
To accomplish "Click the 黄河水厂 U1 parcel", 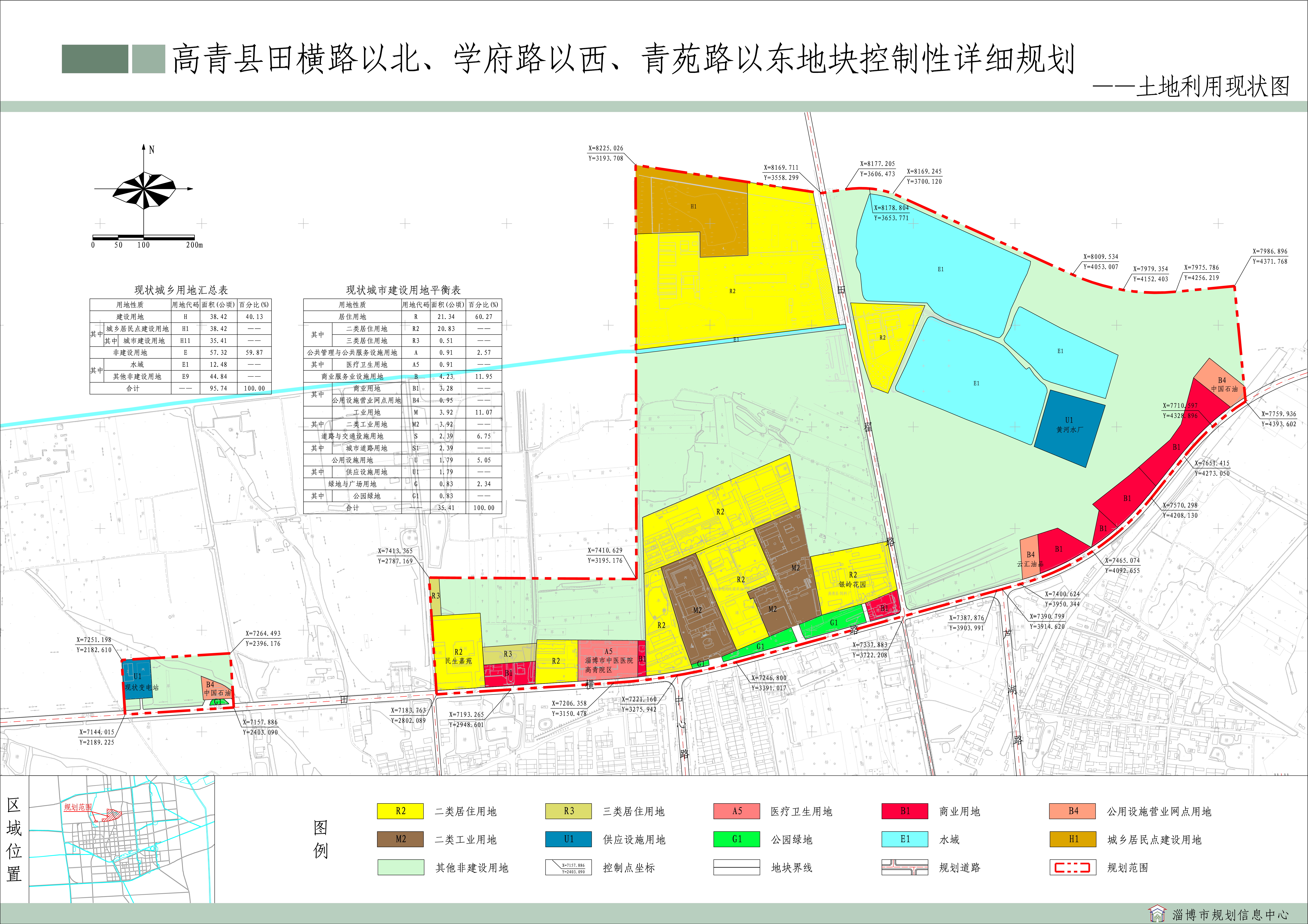I will (1070, 428).
